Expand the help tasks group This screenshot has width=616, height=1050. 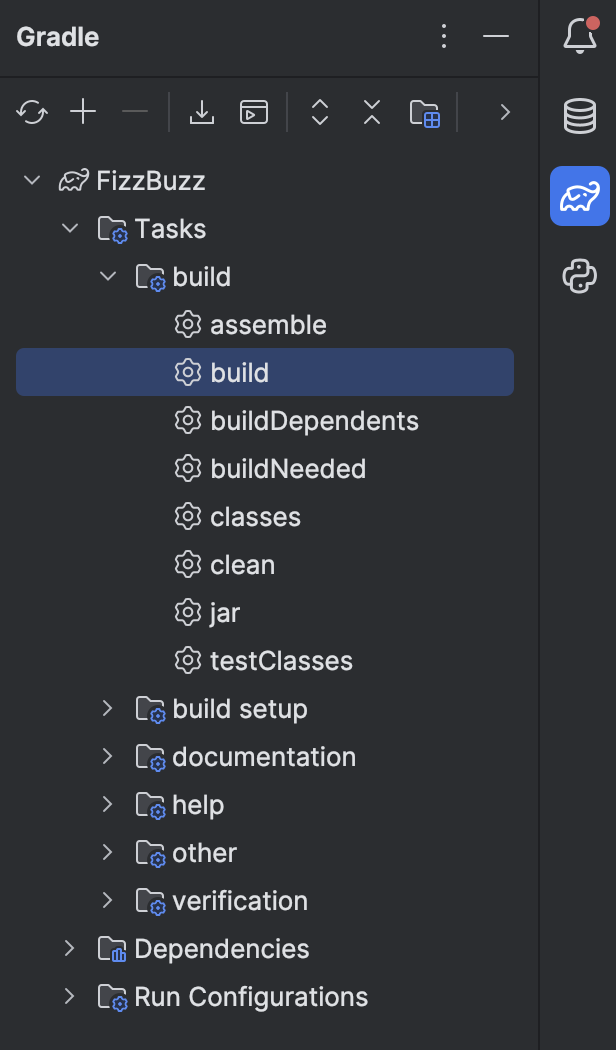(x=107, y=804)
